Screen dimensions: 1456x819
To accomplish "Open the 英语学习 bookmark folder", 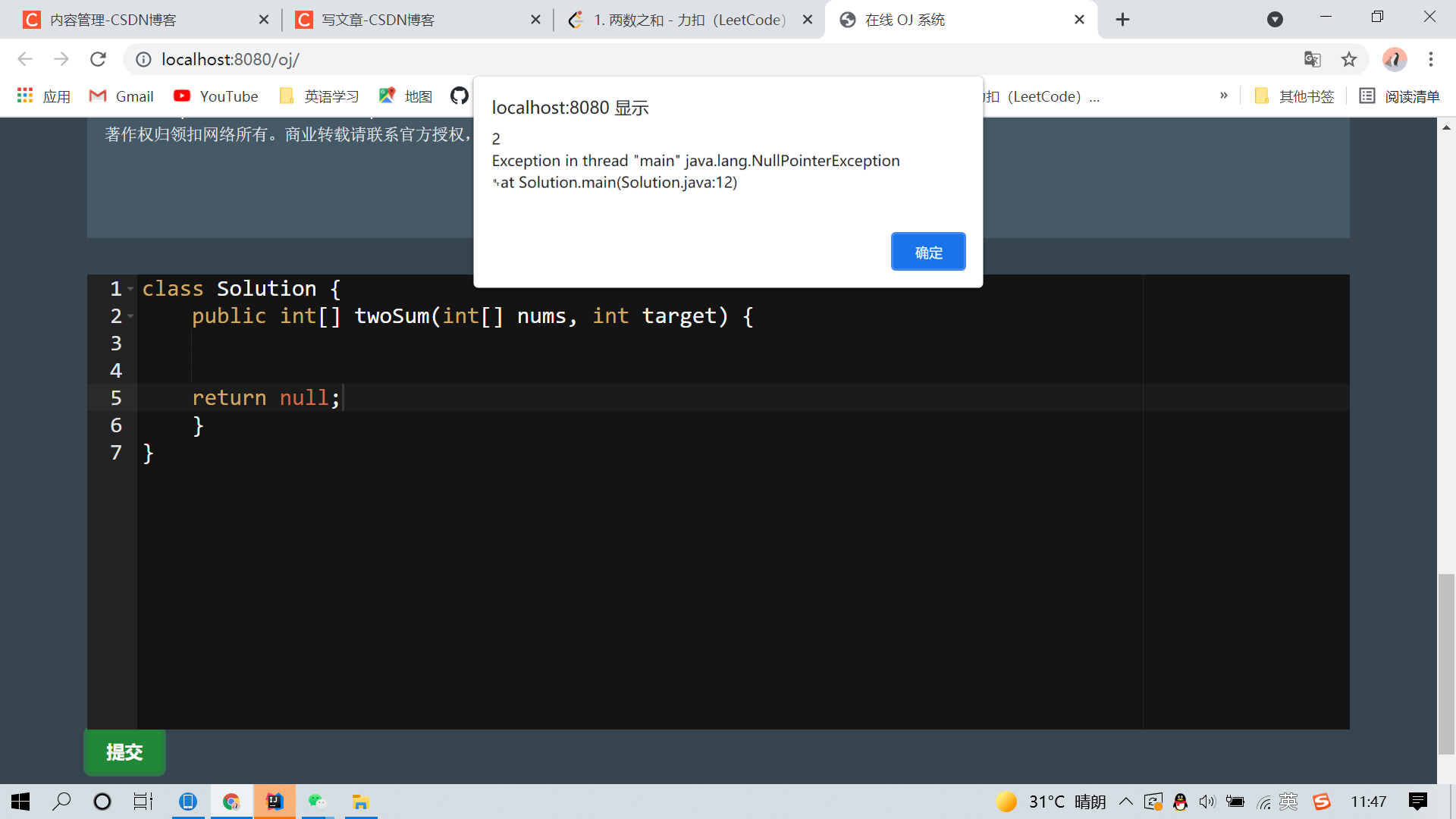I will [x=319, y=96].
